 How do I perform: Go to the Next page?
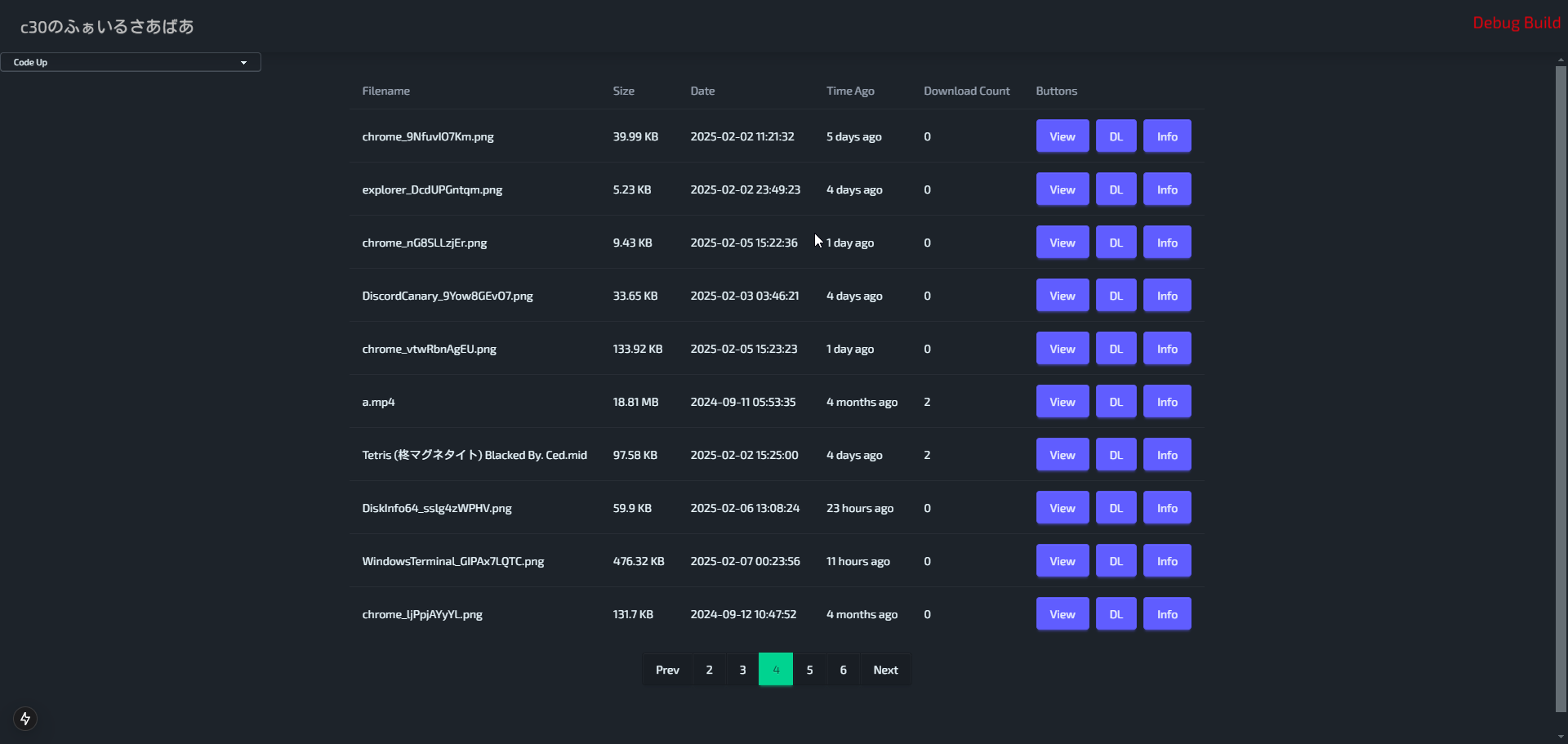click(885, 670)
